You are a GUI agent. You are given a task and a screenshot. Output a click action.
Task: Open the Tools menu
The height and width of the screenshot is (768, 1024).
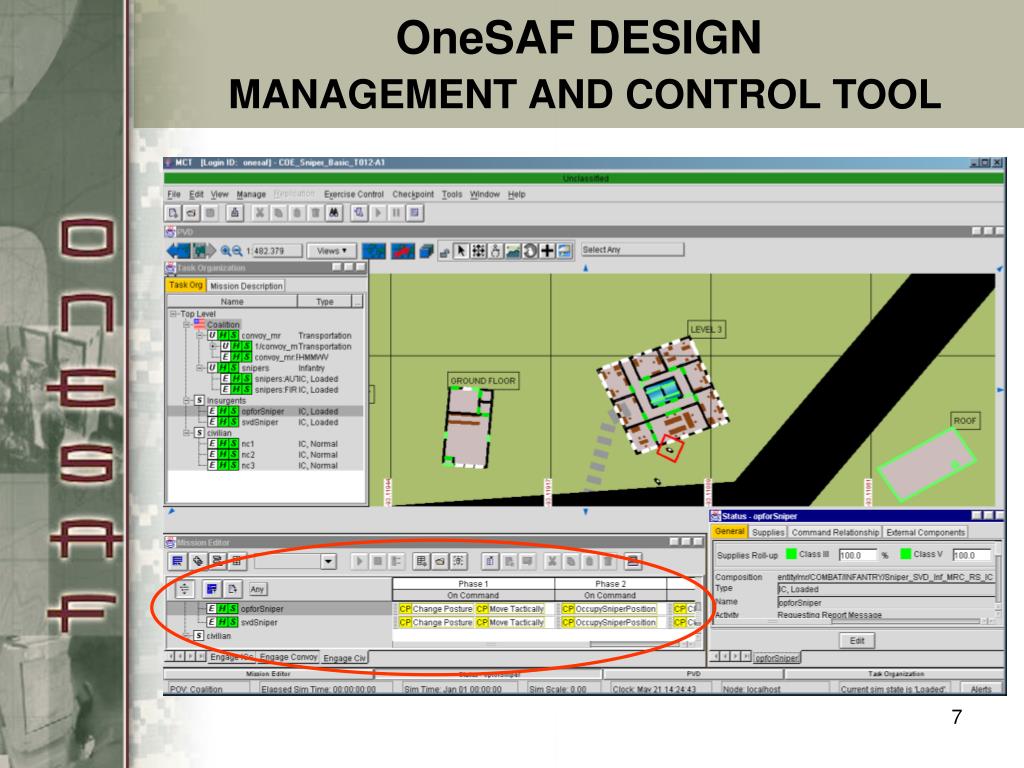[x=451, y=195]
